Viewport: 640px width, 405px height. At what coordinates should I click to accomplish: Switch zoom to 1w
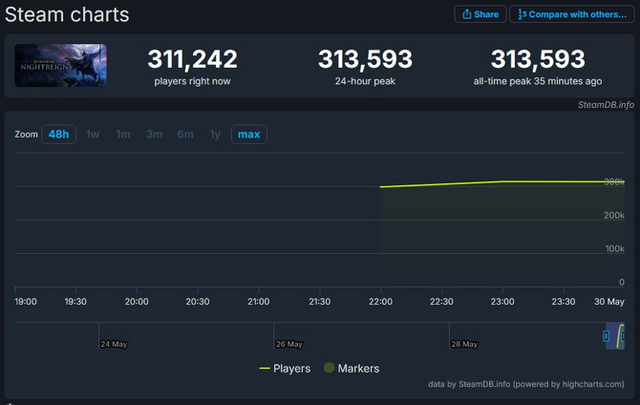tap(92, 134)
